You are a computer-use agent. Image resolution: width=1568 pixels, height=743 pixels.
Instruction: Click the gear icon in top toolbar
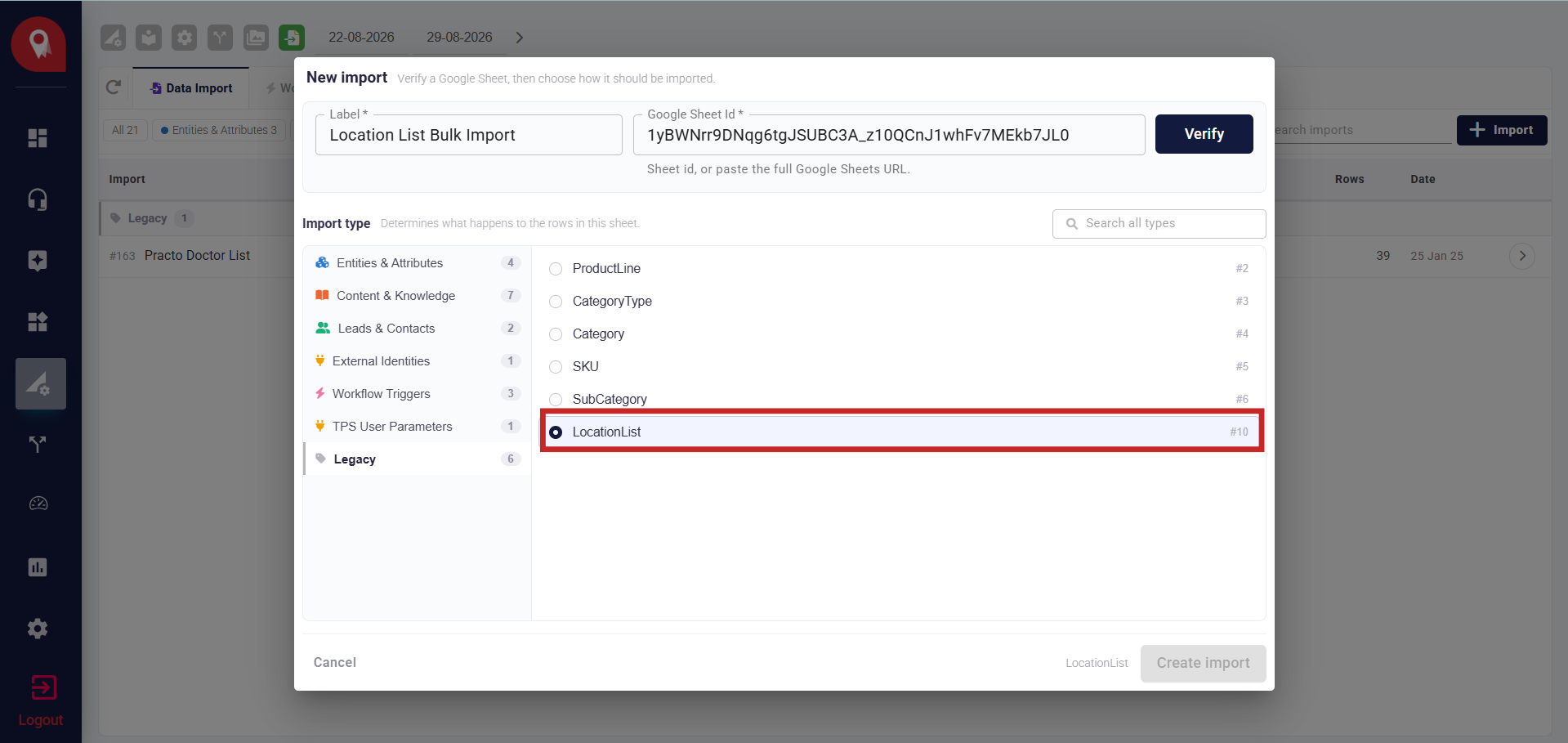point(185,38)
